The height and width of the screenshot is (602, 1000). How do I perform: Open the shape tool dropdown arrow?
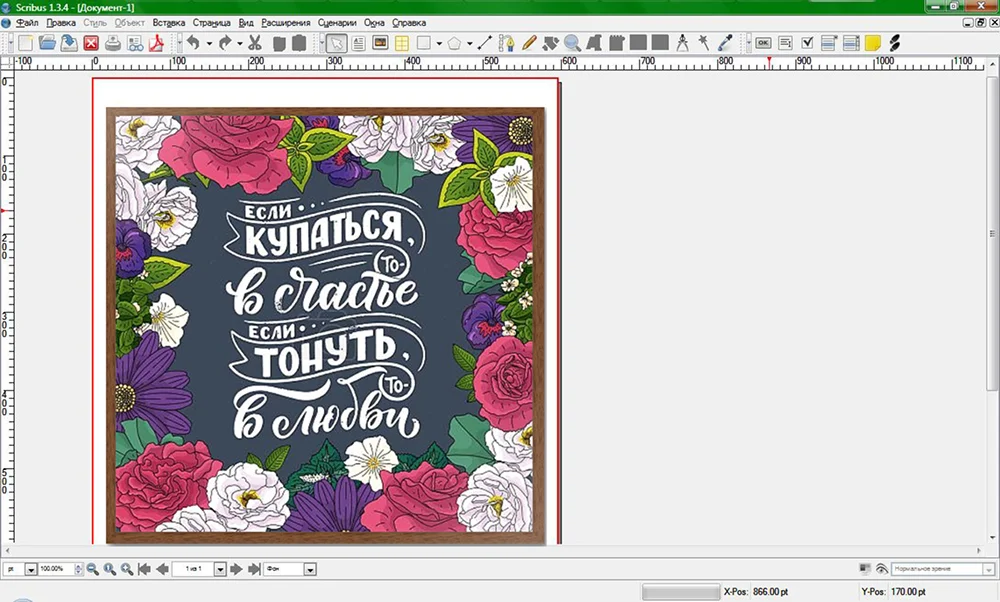(x=439, y=43)
